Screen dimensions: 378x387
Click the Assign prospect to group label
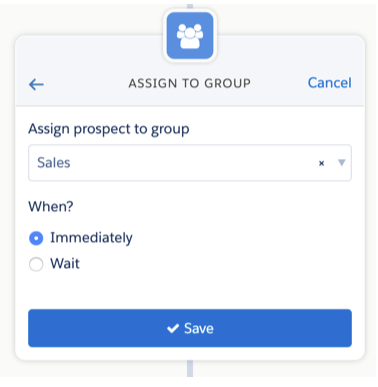tap(109, 129)
